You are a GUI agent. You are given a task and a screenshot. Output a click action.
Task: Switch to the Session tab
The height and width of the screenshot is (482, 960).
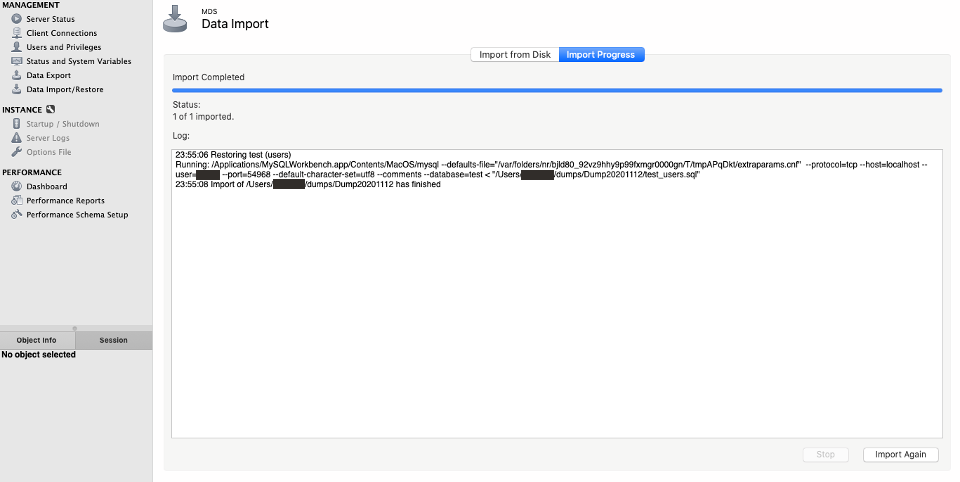(113, 340)
